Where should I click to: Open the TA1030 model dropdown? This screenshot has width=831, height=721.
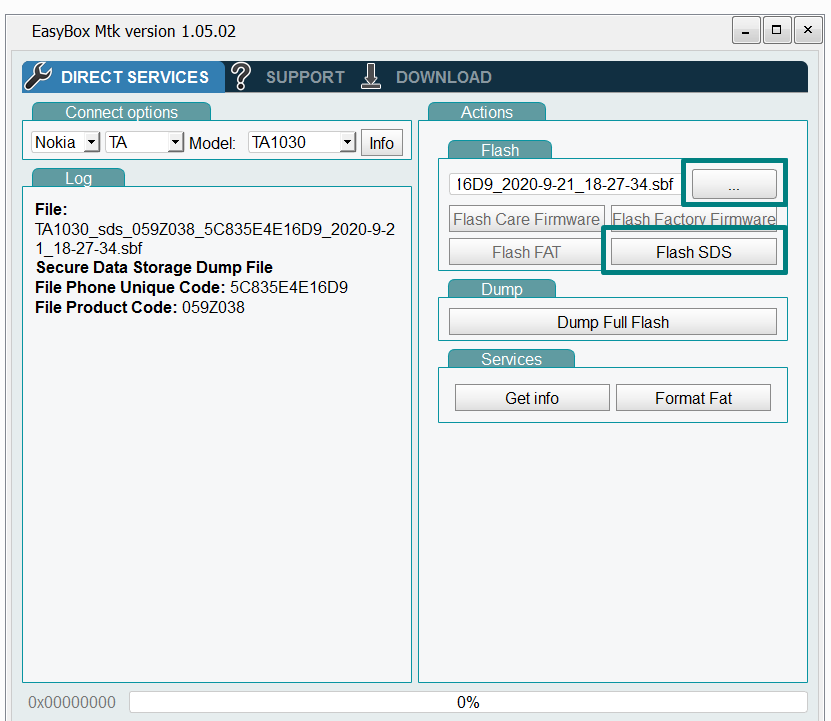click(302, 142)
